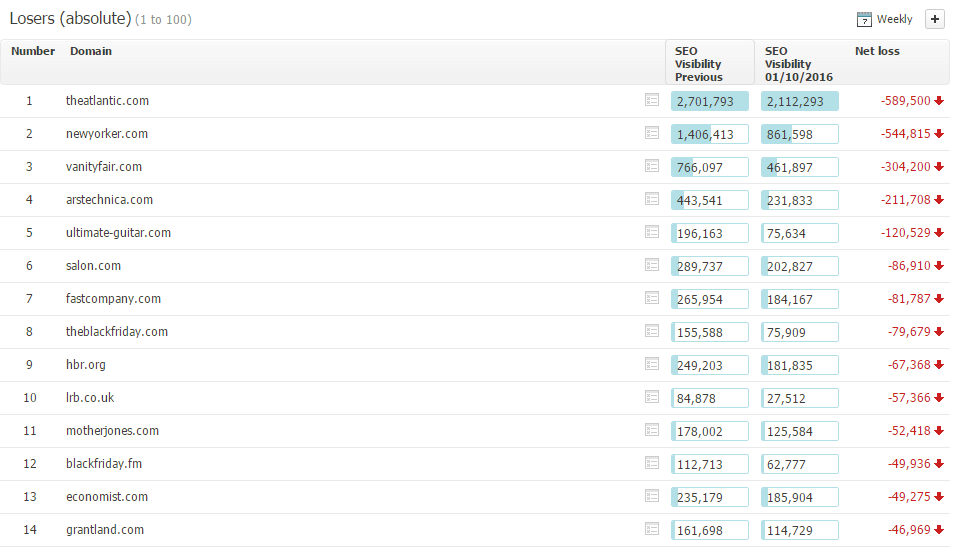Sort by SEO Visibility Previous column

[699, 63]
